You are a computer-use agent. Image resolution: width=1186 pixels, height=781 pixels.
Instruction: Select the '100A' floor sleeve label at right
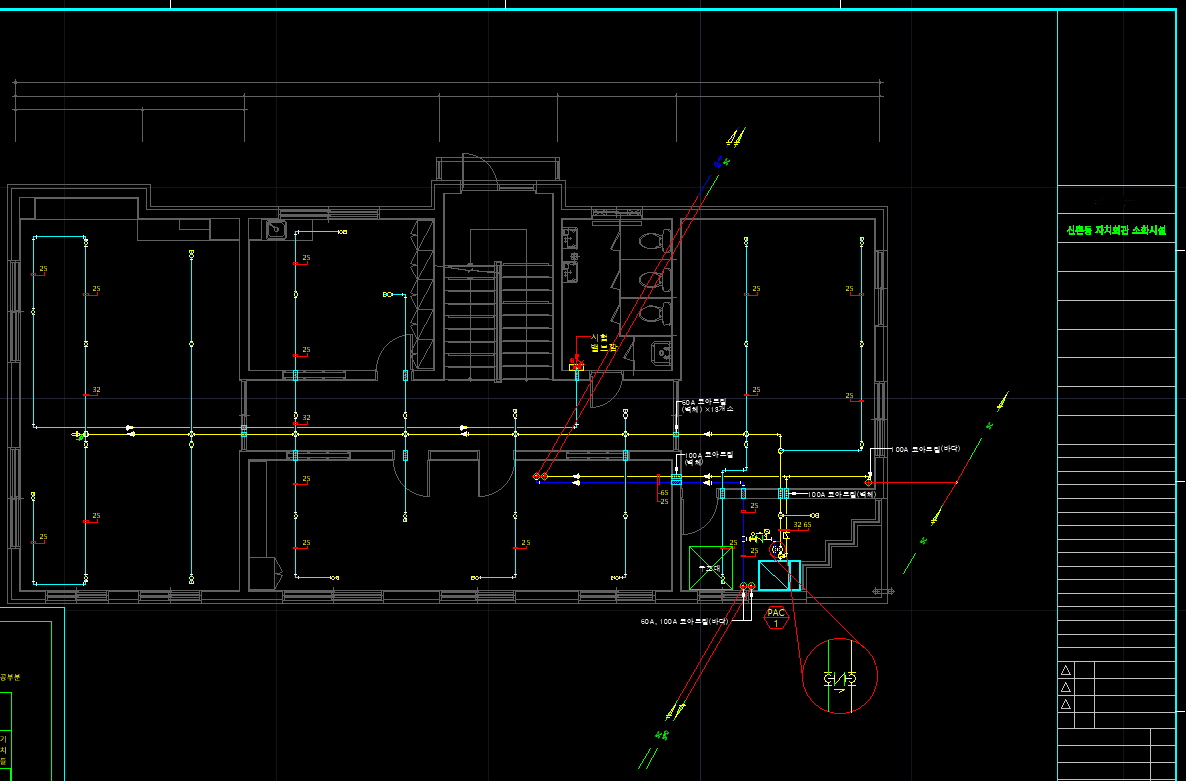click(926, 450)
